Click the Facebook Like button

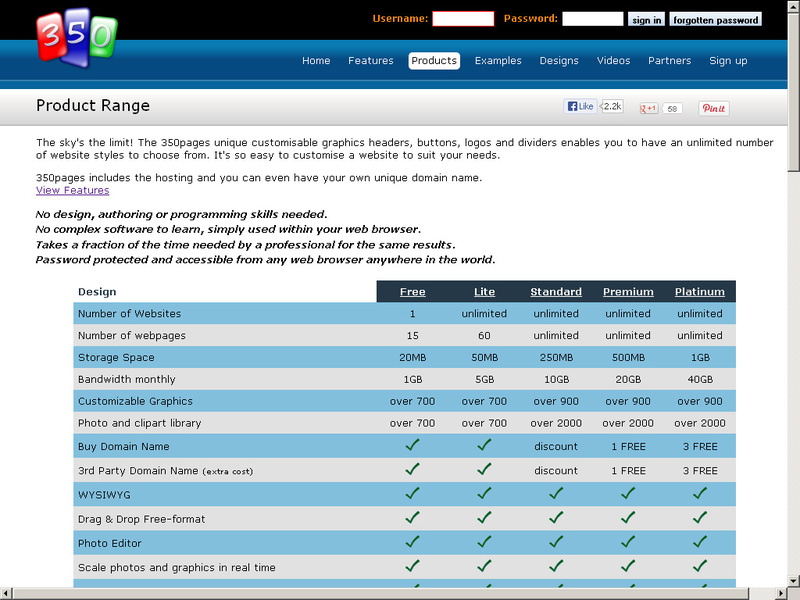(x=580, y=106)
